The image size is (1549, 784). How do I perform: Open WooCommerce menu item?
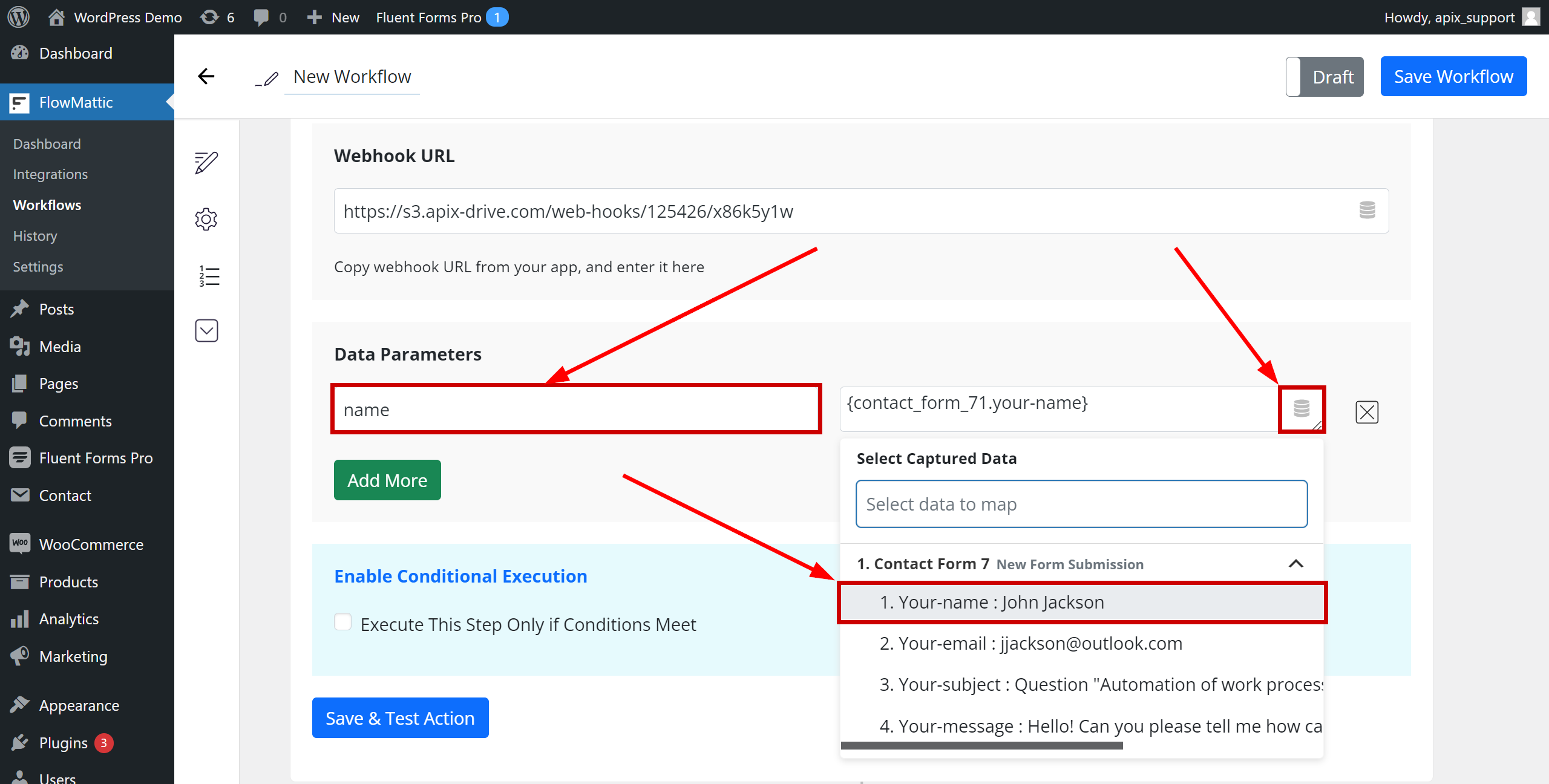tap(87, 544)
